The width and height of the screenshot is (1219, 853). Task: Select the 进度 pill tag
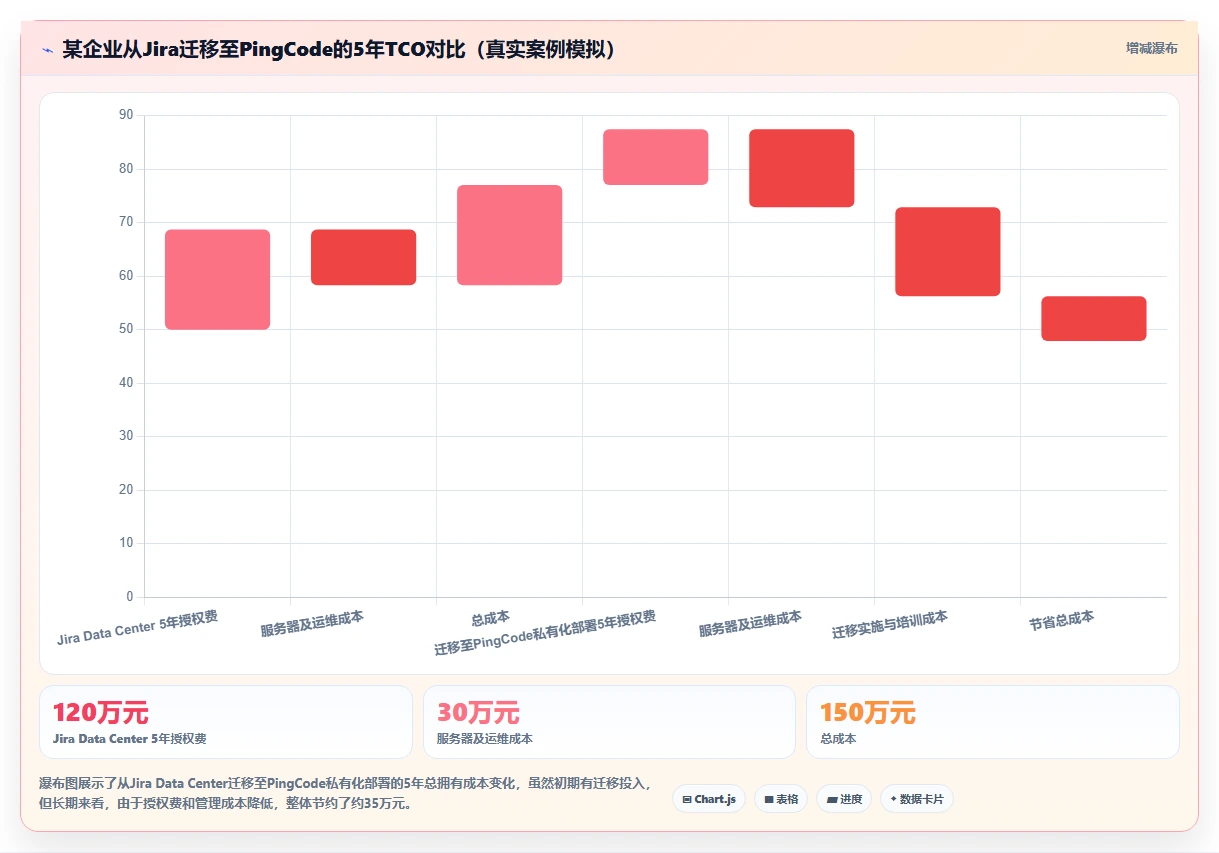click(x=844, y=799)
